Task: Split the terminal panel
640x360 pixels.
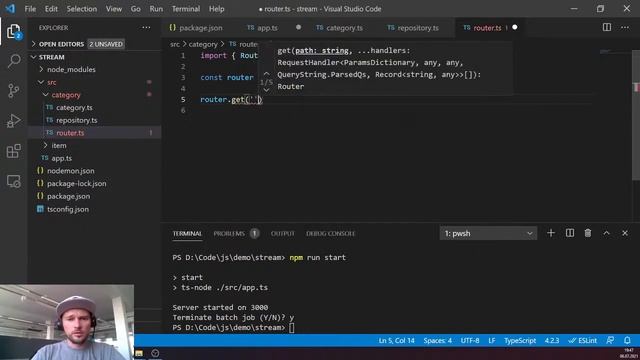Action: coord(570,233)
